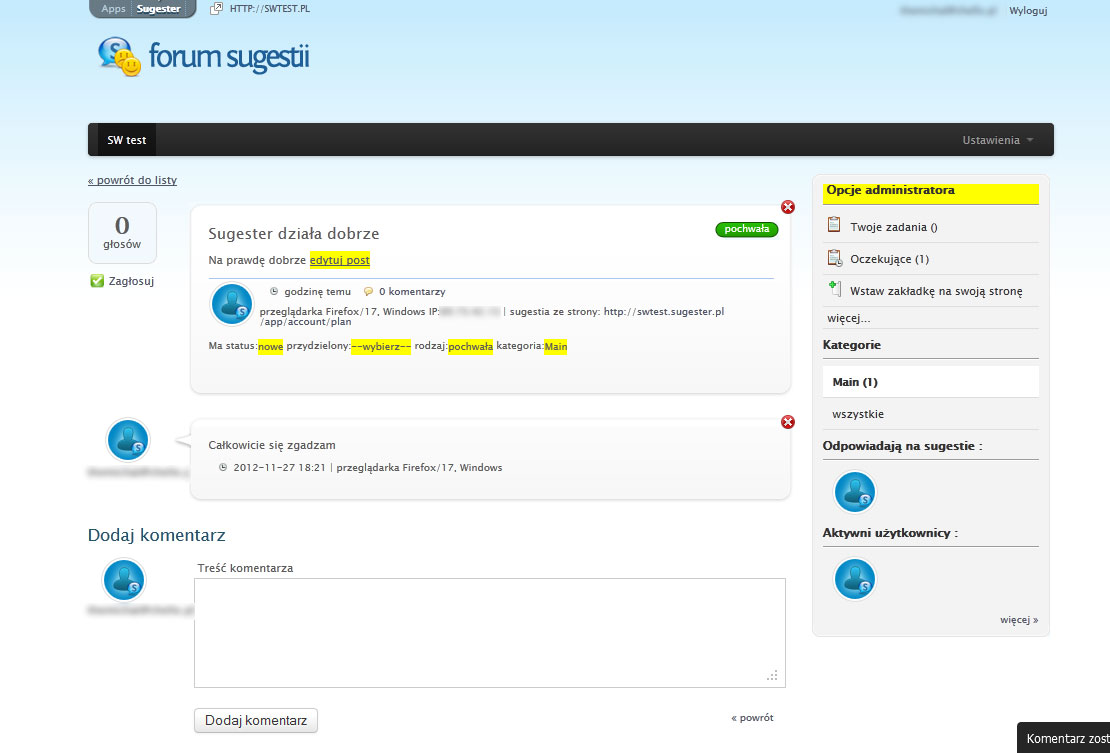Image resolution: width=1110 pixels, height=753 pixels.
Task: Change type value "pochwała" in status line
Action: tap(470, 346)
